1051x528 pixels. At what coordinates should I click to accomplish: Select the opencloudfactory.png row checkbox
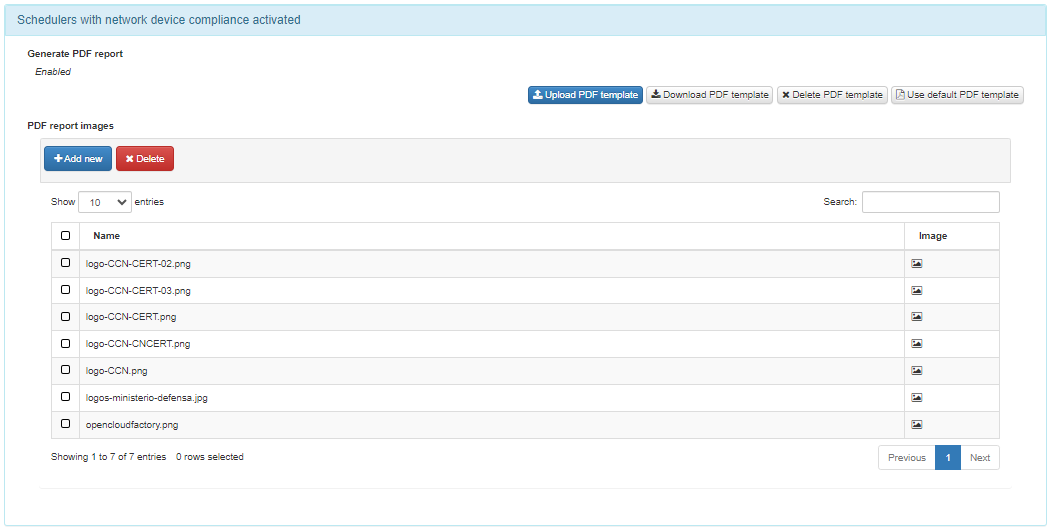click(66, 424)
